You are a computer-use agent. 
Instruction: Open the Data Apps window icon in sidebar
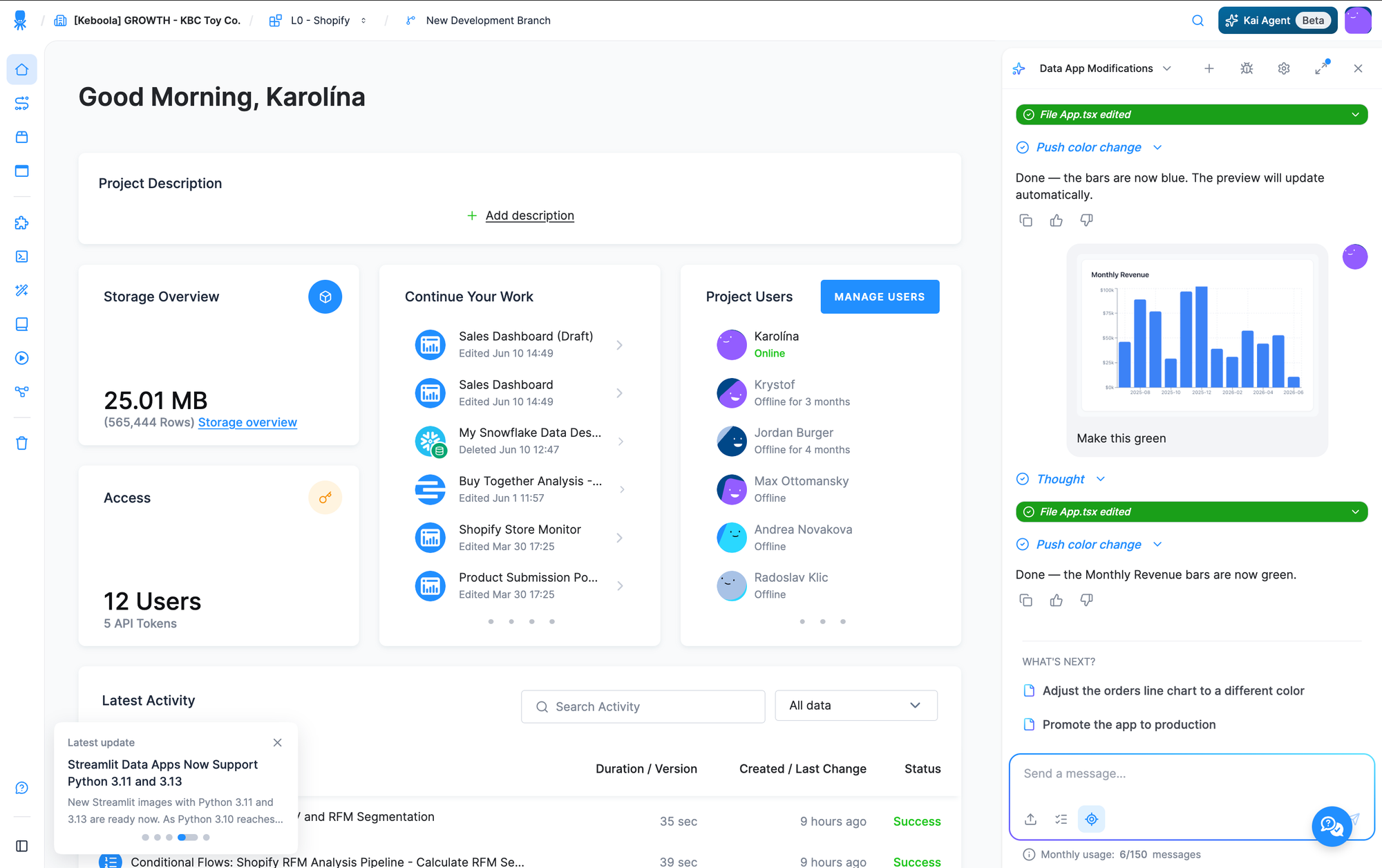[22, 171]
